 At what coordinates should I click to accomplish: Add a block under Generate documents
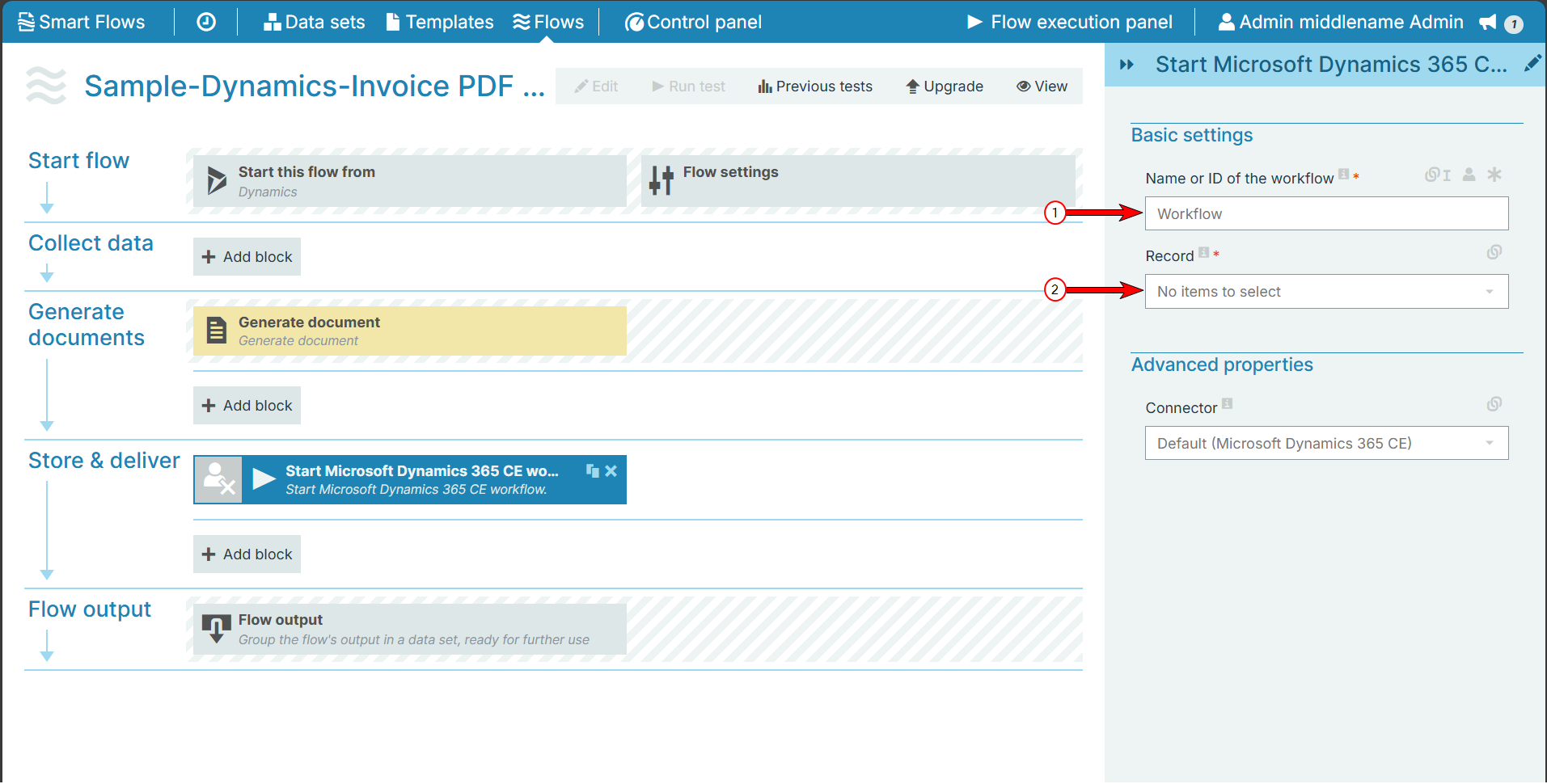[x=247, y=405]
